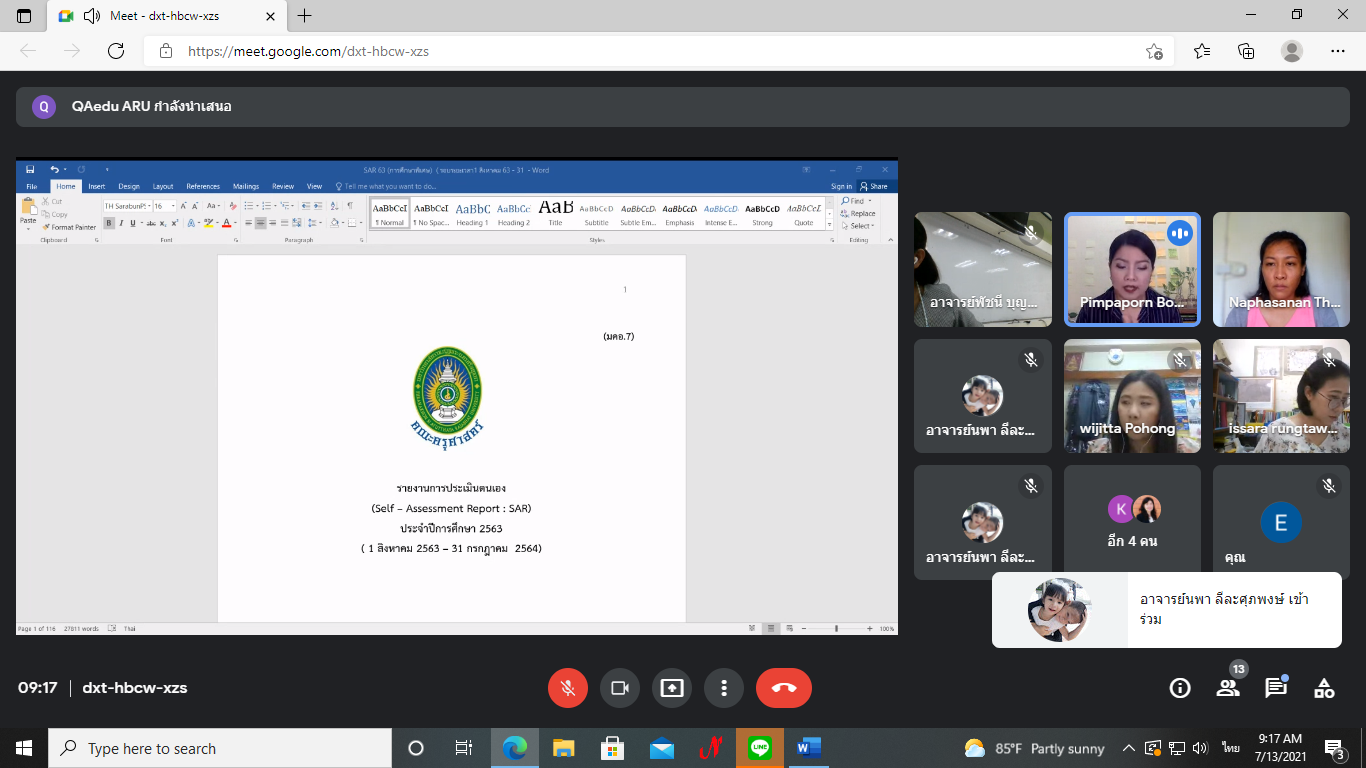Screen dimensions: 1366x768
Task: Click the อาจารย์นพา เข้าร่วม join notification
Action: (1166, 610)
